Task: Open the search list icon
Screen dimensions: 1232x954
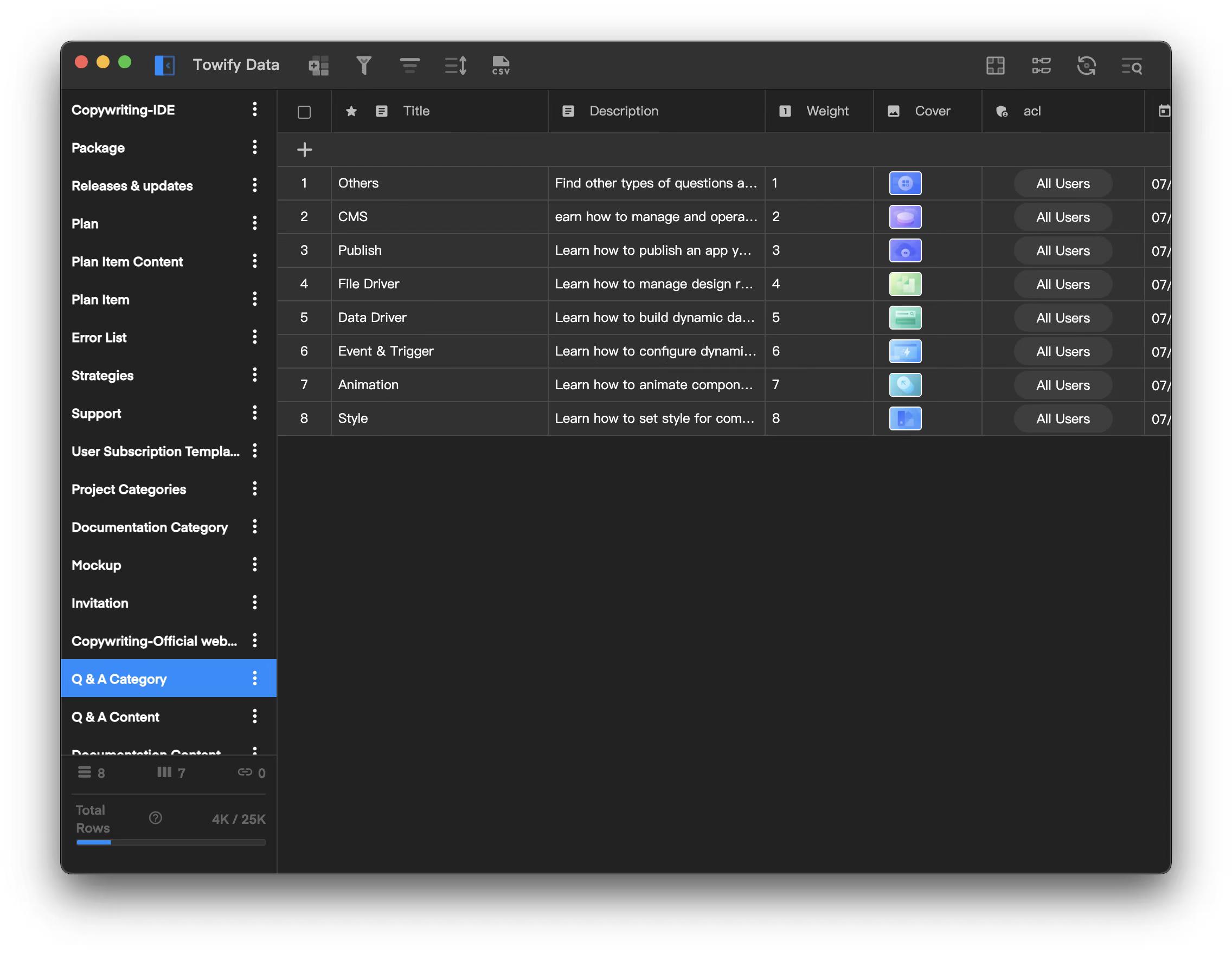Action: tap(1132, 66)
